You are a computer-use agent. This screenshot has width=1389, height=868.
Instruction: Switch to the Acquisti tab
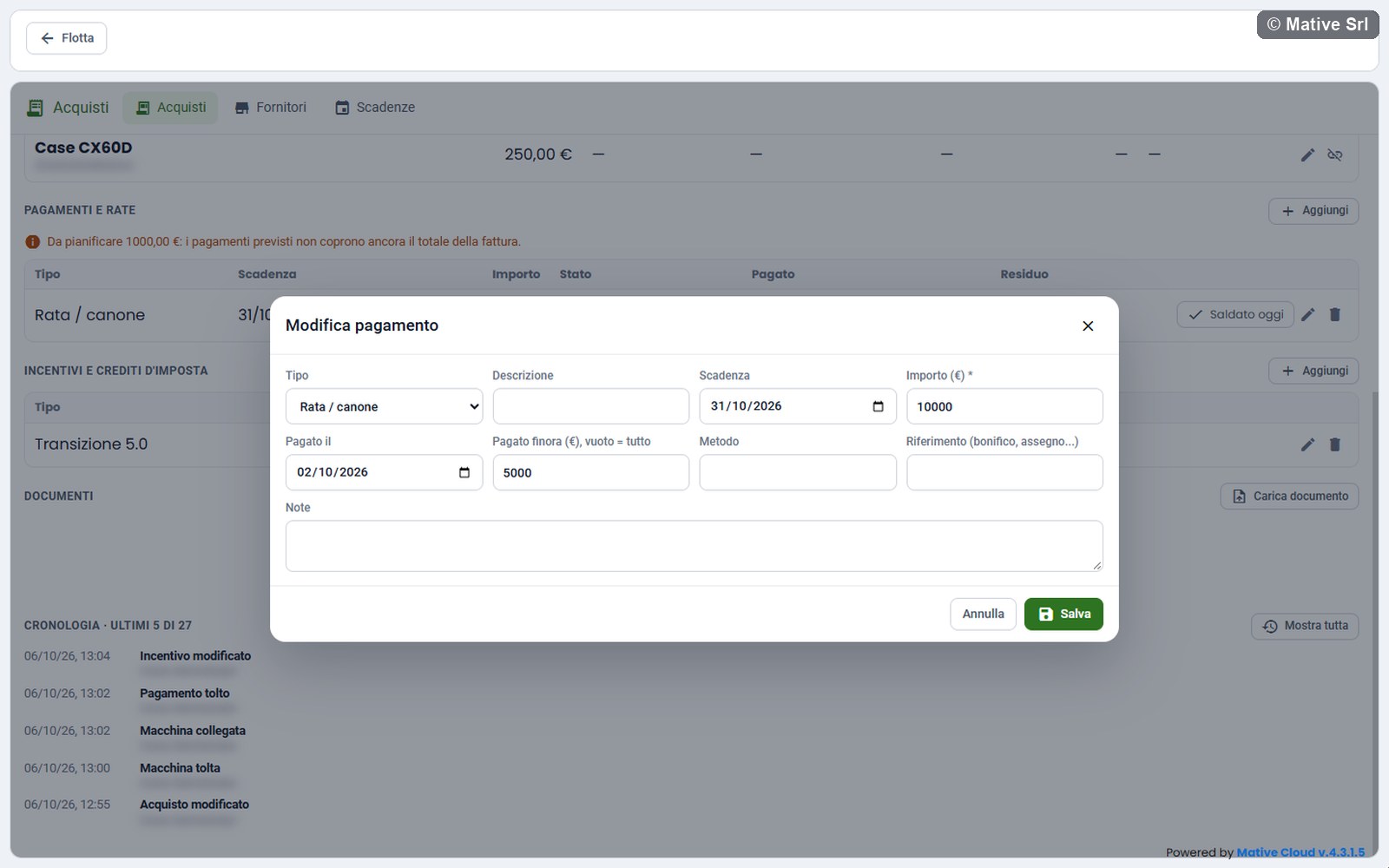point(170,108)
